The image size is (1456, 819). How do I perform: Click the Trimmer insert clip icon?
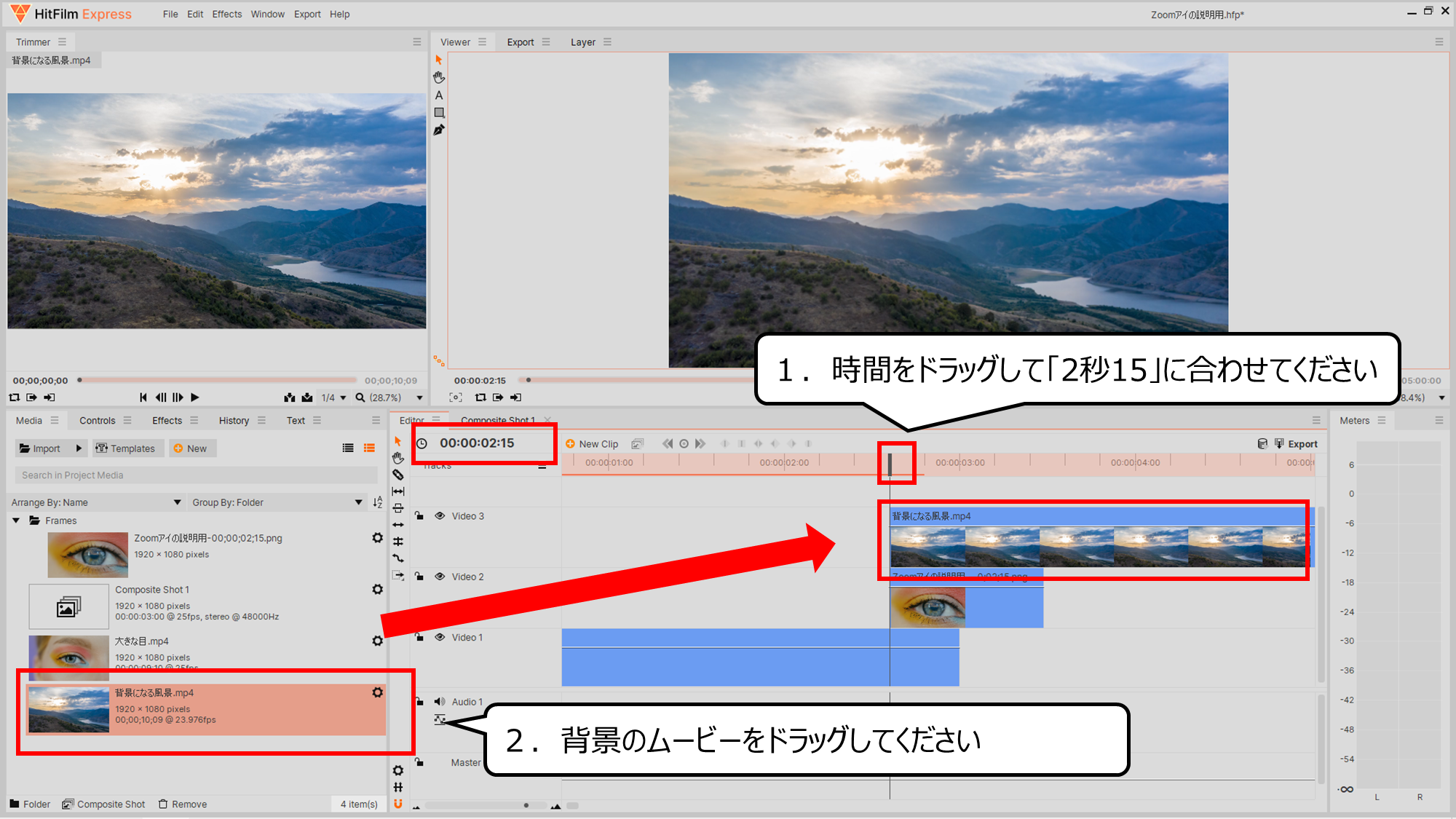pos(290,397)
